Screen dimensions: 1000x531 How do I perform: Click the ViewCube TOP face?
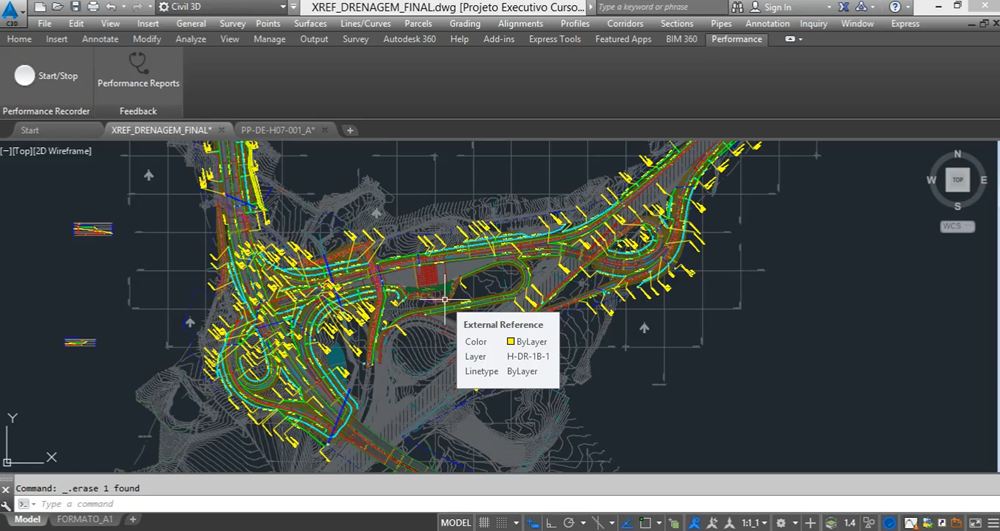(957, 180)
